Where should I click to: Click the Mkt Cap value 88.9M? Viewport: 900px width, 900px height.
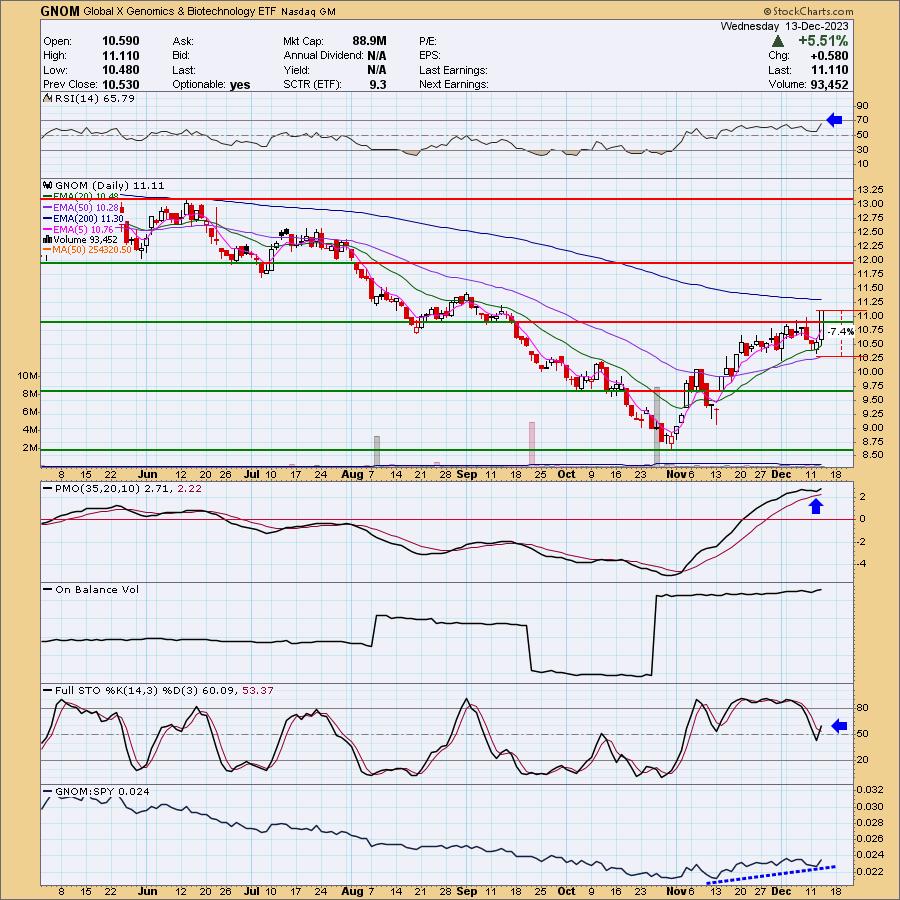pos(369,41)
